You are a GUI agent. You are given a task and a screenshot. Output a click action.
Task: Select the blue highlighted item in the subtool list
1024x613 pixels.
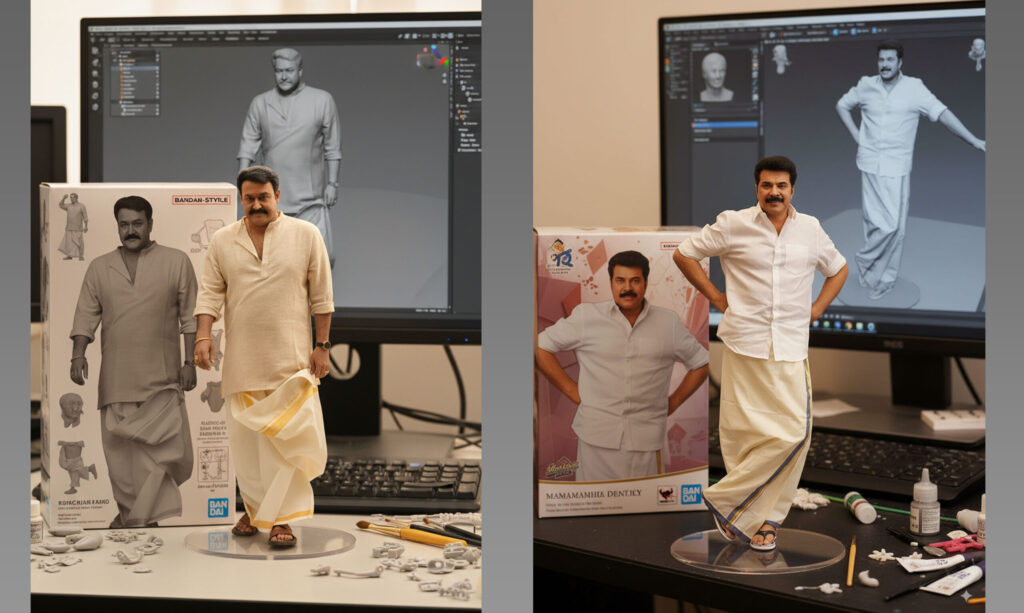click(725, 124)
